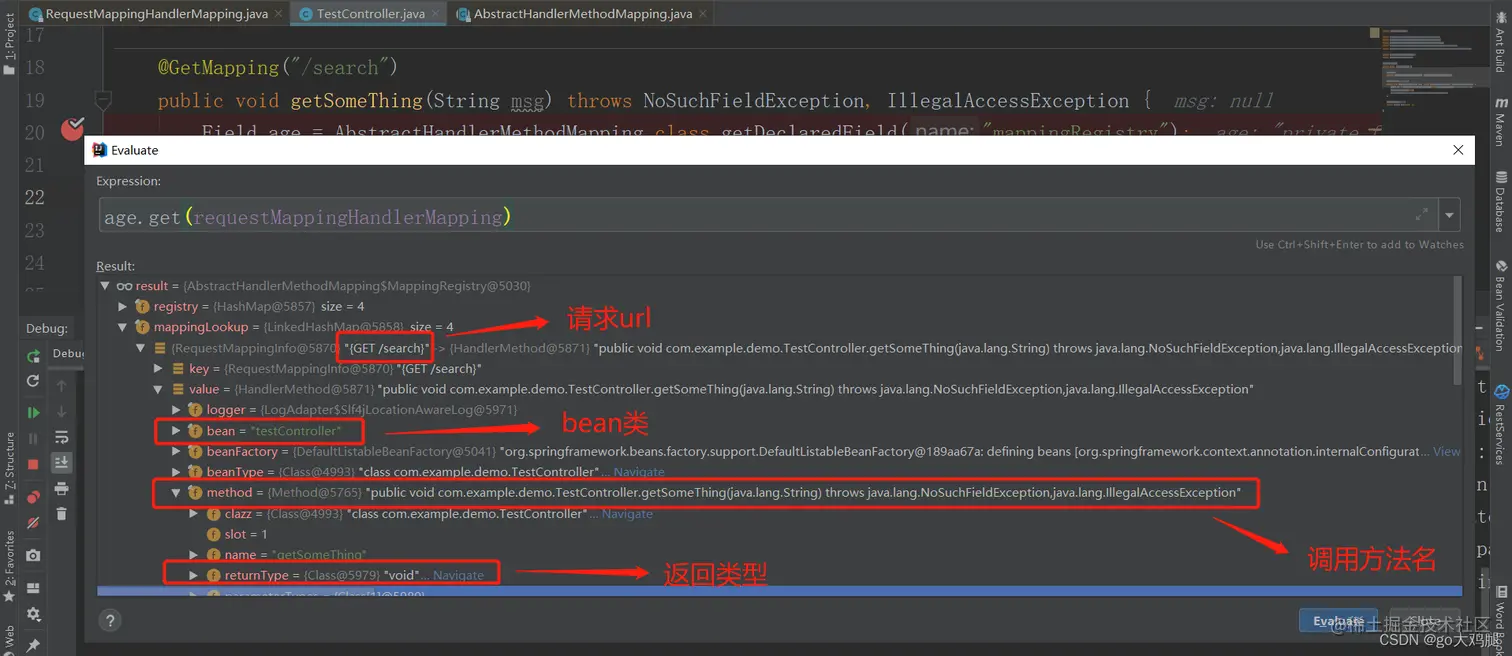
Task: Click the trash clear-all icon
Action: tap(61, 513)
